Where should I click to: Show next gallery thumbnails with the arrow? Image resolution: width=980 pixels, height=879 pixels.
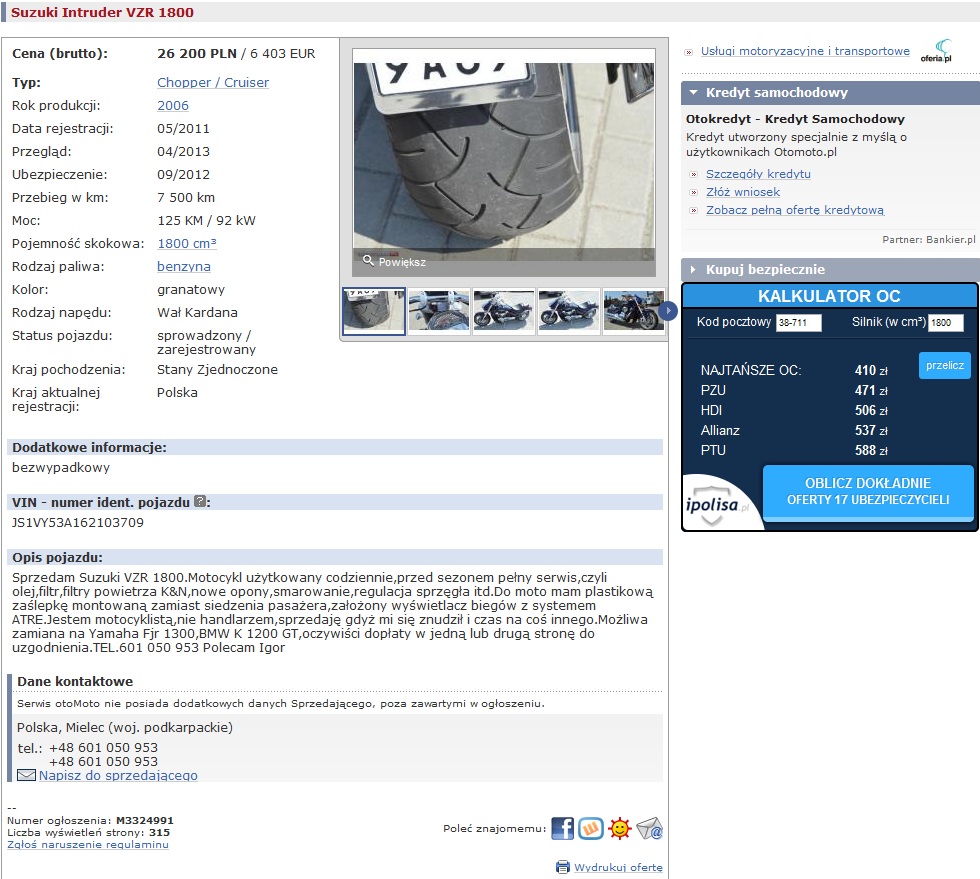click(668, 311)
